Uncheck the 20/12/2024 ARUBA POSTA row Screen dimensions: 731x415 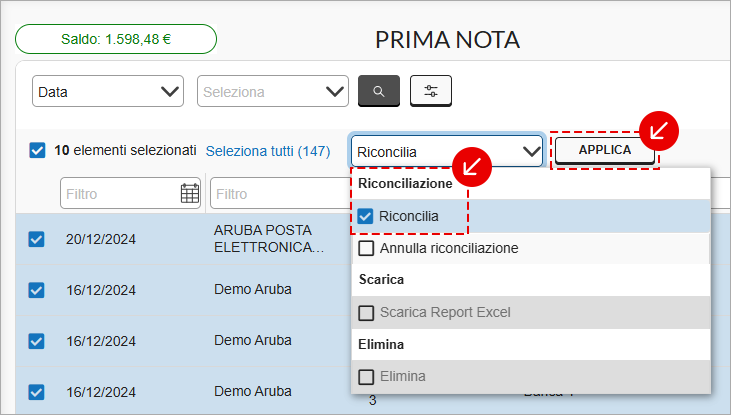[x=36, y=239]
